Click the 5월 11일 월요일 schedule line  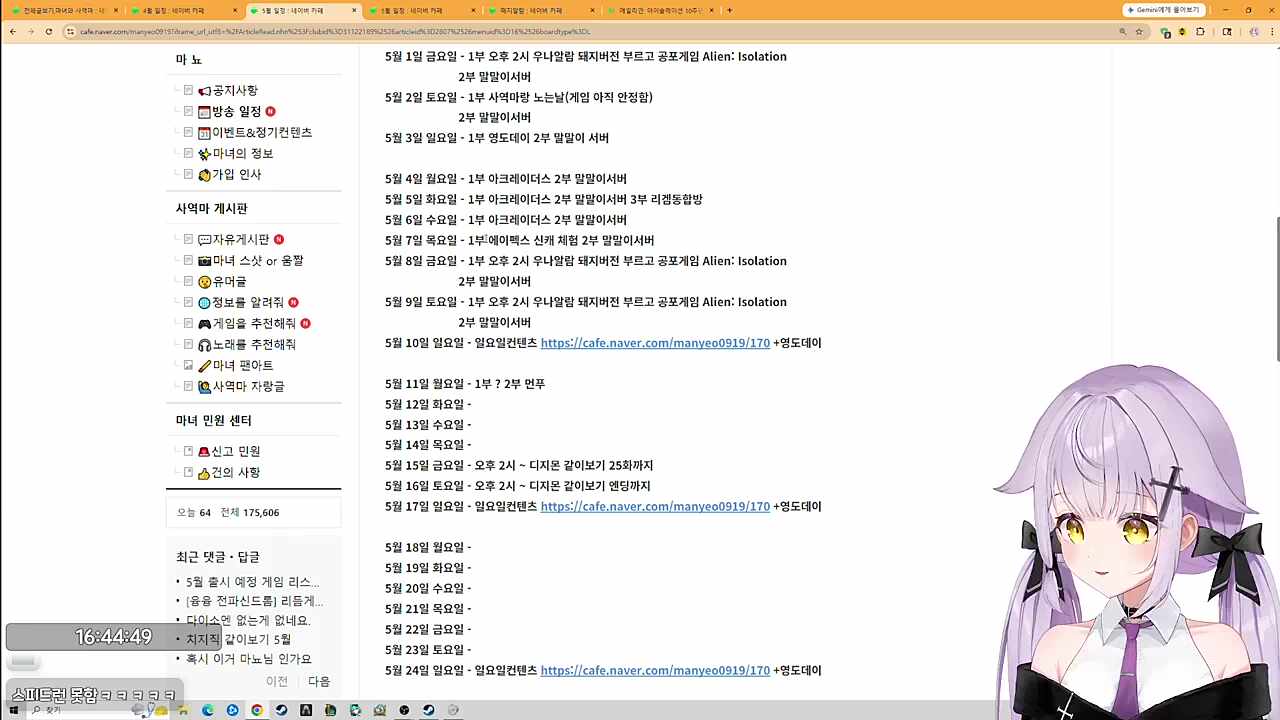465,384
